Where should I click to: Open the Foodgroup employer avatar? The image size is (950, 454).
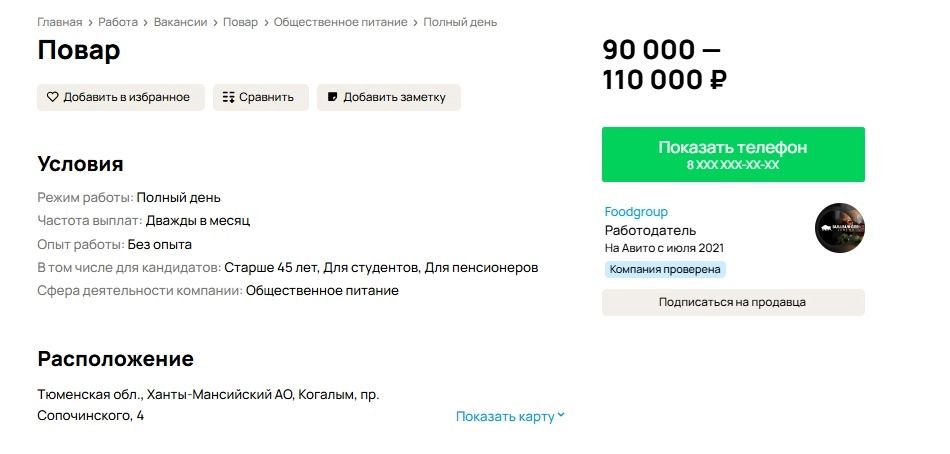(840, 228)
